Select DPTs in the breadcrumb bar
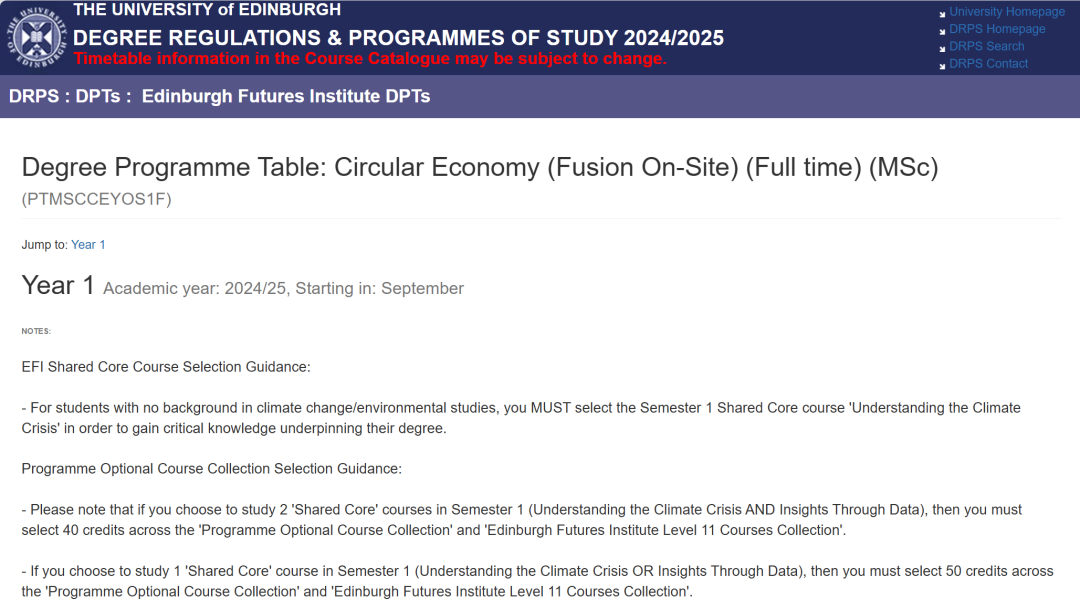The height and width of the screenshot is (609, 1080). (x=97, y=97)
